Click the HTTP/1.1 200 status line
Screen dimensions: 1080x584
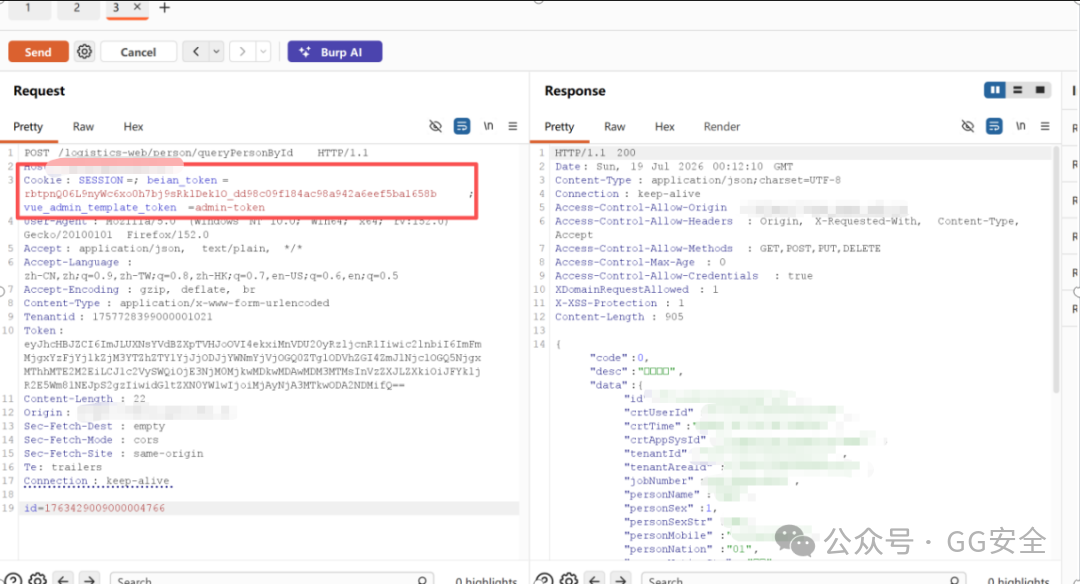[595, 153]
